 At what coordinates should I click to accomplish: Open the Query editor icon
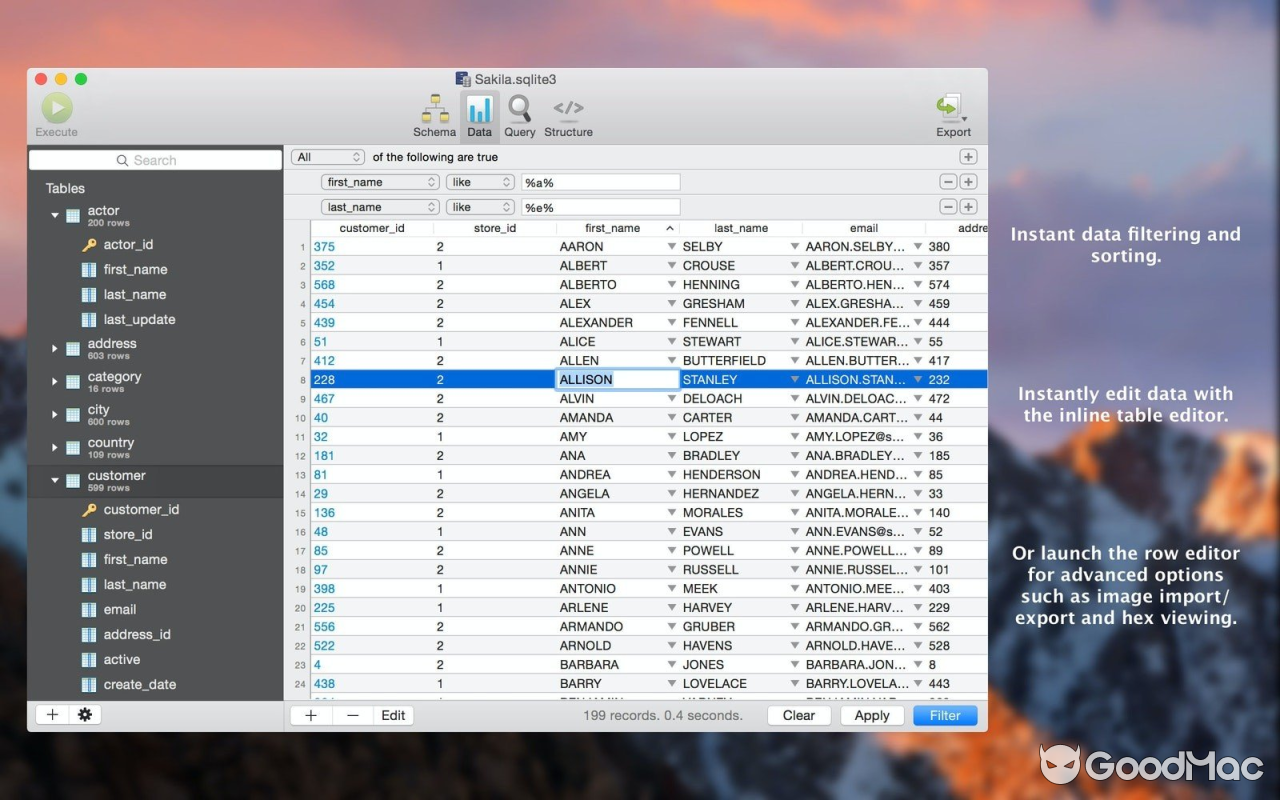click(519, 108)
